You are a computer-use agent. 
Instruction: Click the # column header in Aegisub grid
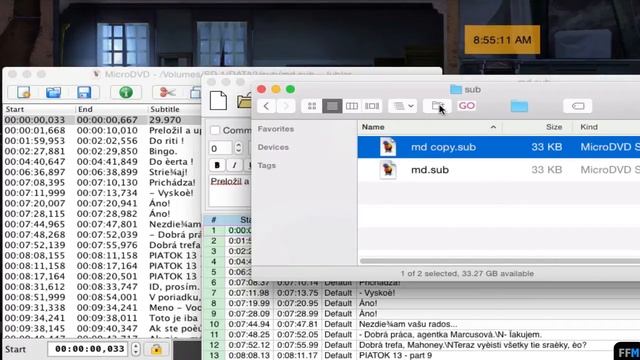click(214, 220)
